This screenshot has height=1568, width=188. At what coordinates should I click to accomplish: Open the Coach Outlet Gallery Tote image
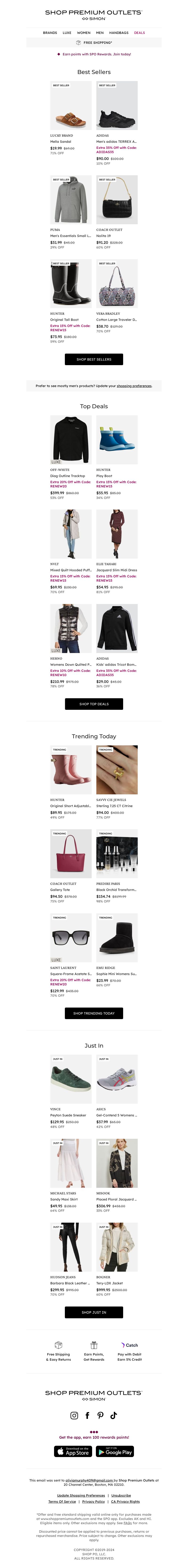71,853
